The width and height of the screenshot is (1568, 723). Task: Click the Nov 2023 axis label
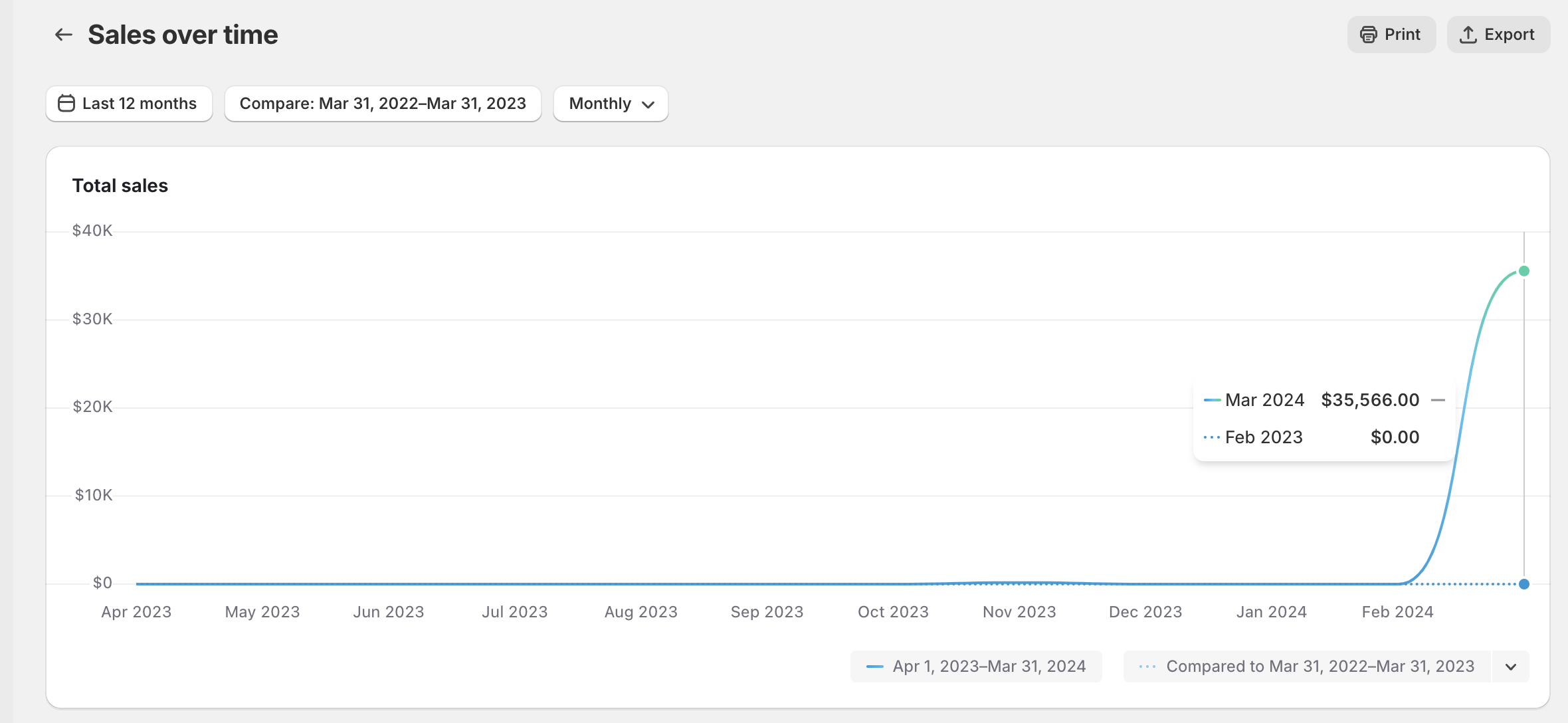click(x=1019, y=612)
